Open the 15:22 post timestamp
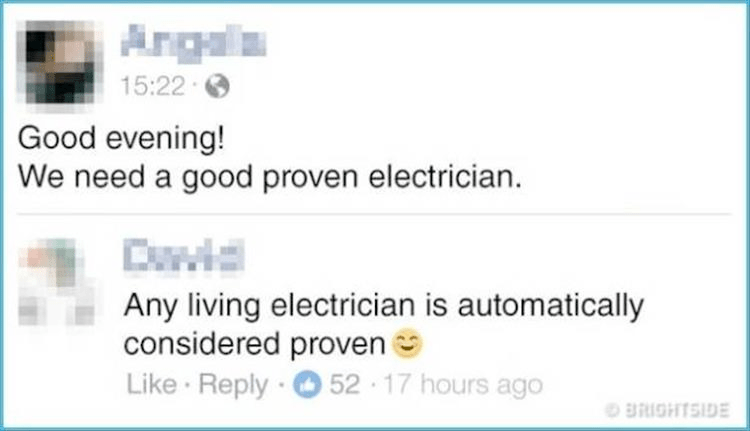750x431 pixels. tap(153, 87)
